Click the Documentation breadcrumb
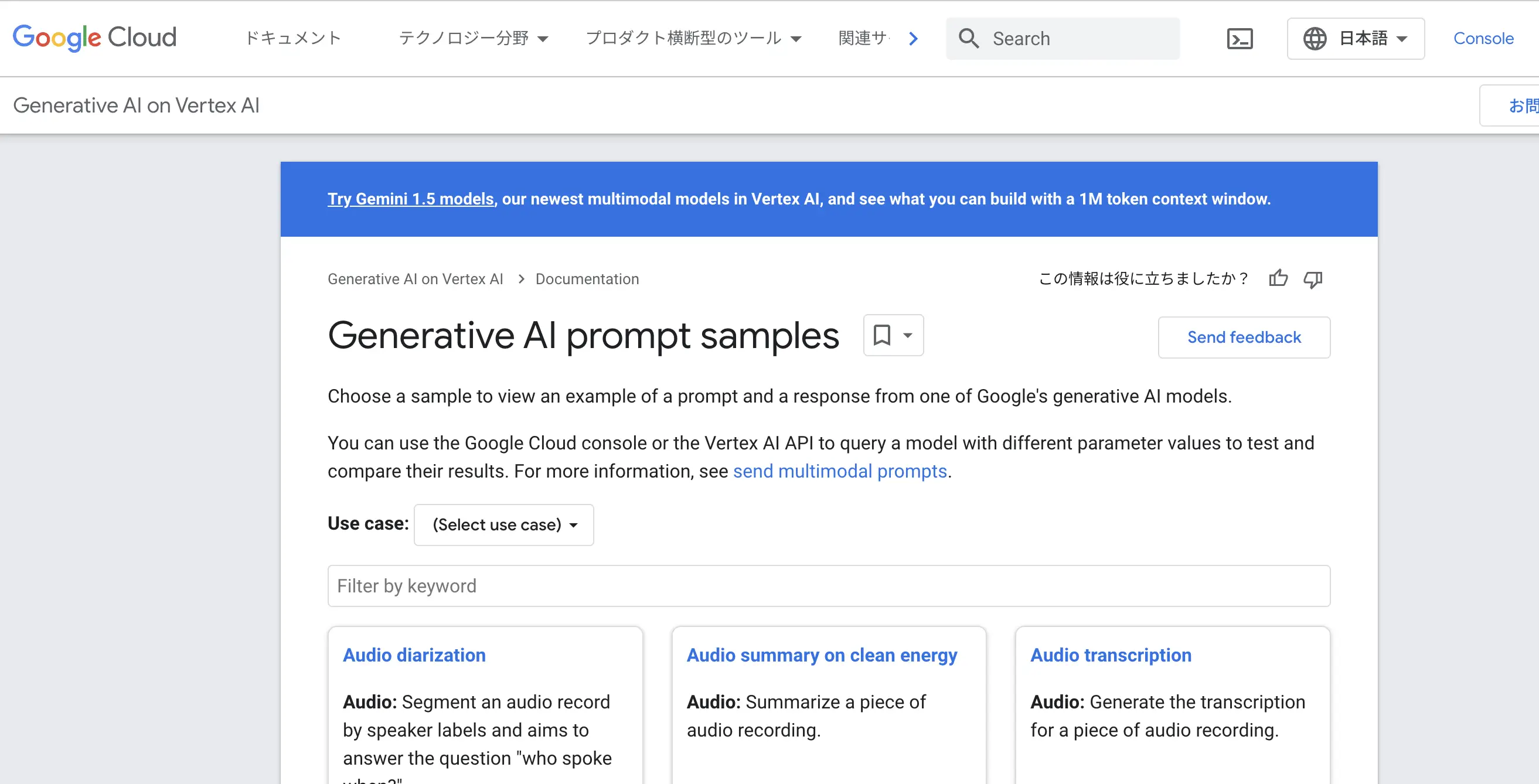Image resolution: width=1539 pixels, height=784 pixels. pyautogui.click(x=587, y=279)
